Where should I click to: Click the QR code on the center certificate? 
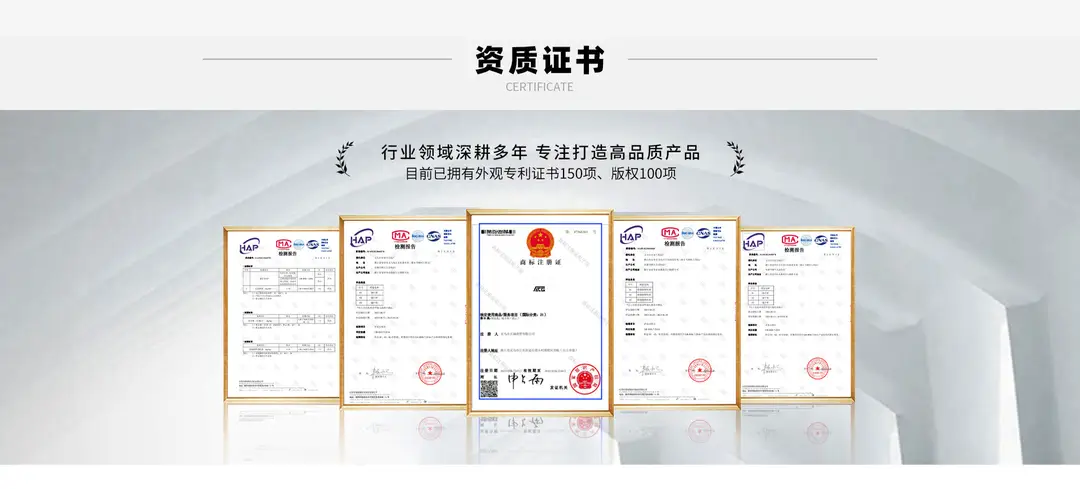pos(488,388)
